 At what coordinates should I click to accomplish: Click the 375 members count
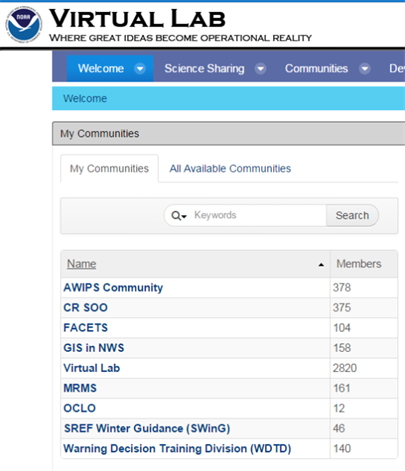tap(342, 308)
